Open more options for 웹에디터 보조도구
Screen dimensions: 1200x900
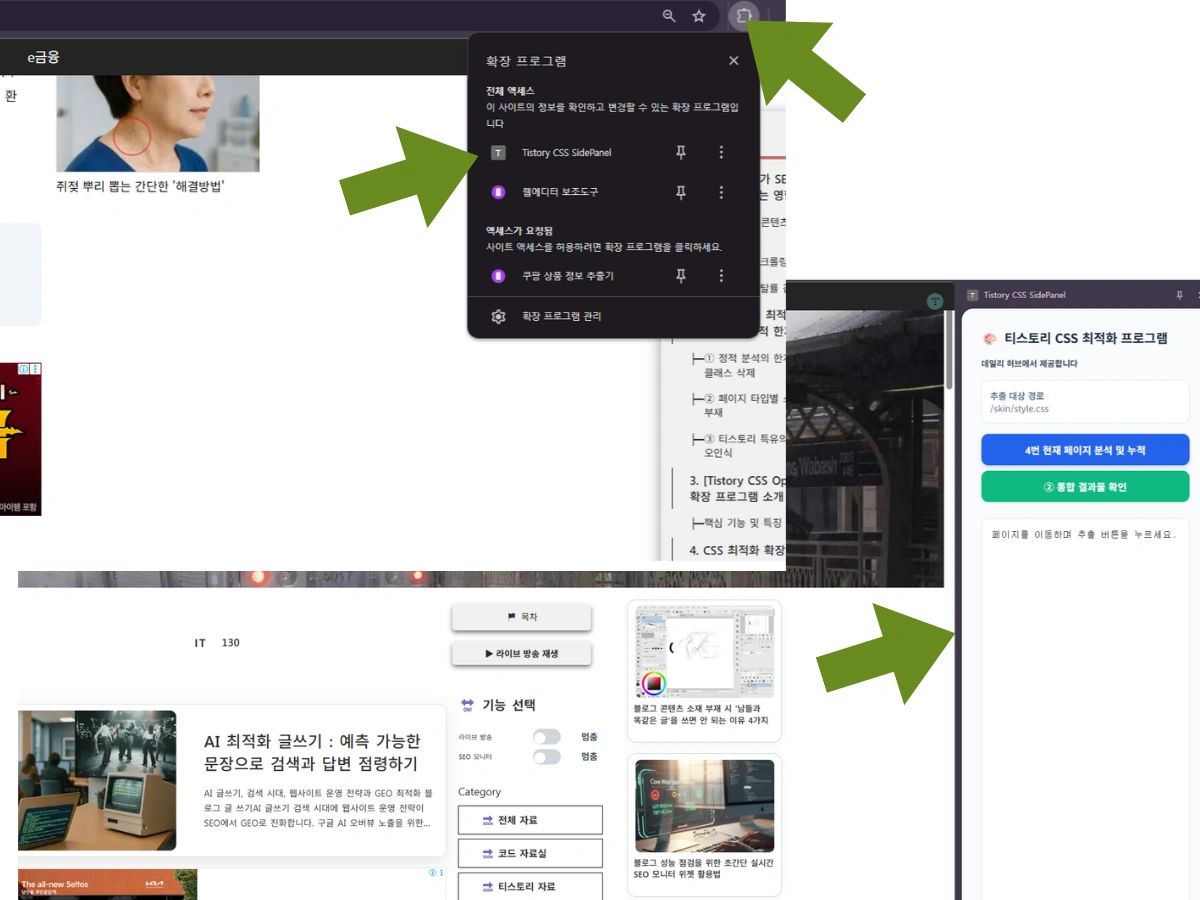click(x=721, y=192)
